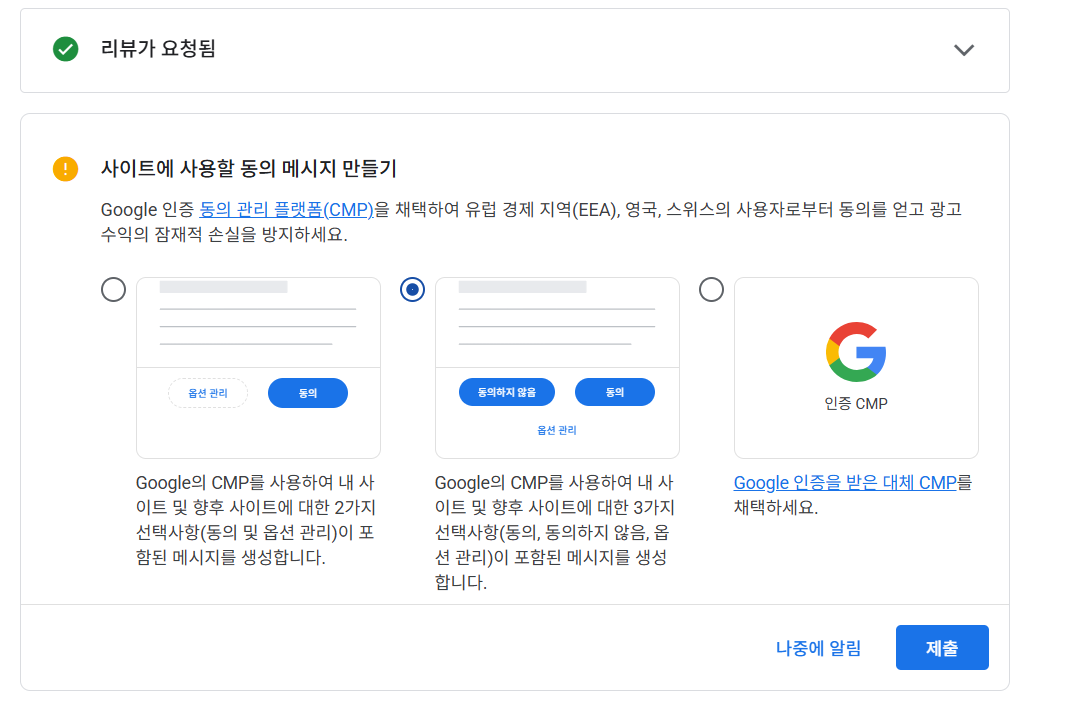The height and width of the screenshot is (722, 1080).
Task: Click 옵션 관리 outlined button in first preview
Action: click(x=208, y=393)
